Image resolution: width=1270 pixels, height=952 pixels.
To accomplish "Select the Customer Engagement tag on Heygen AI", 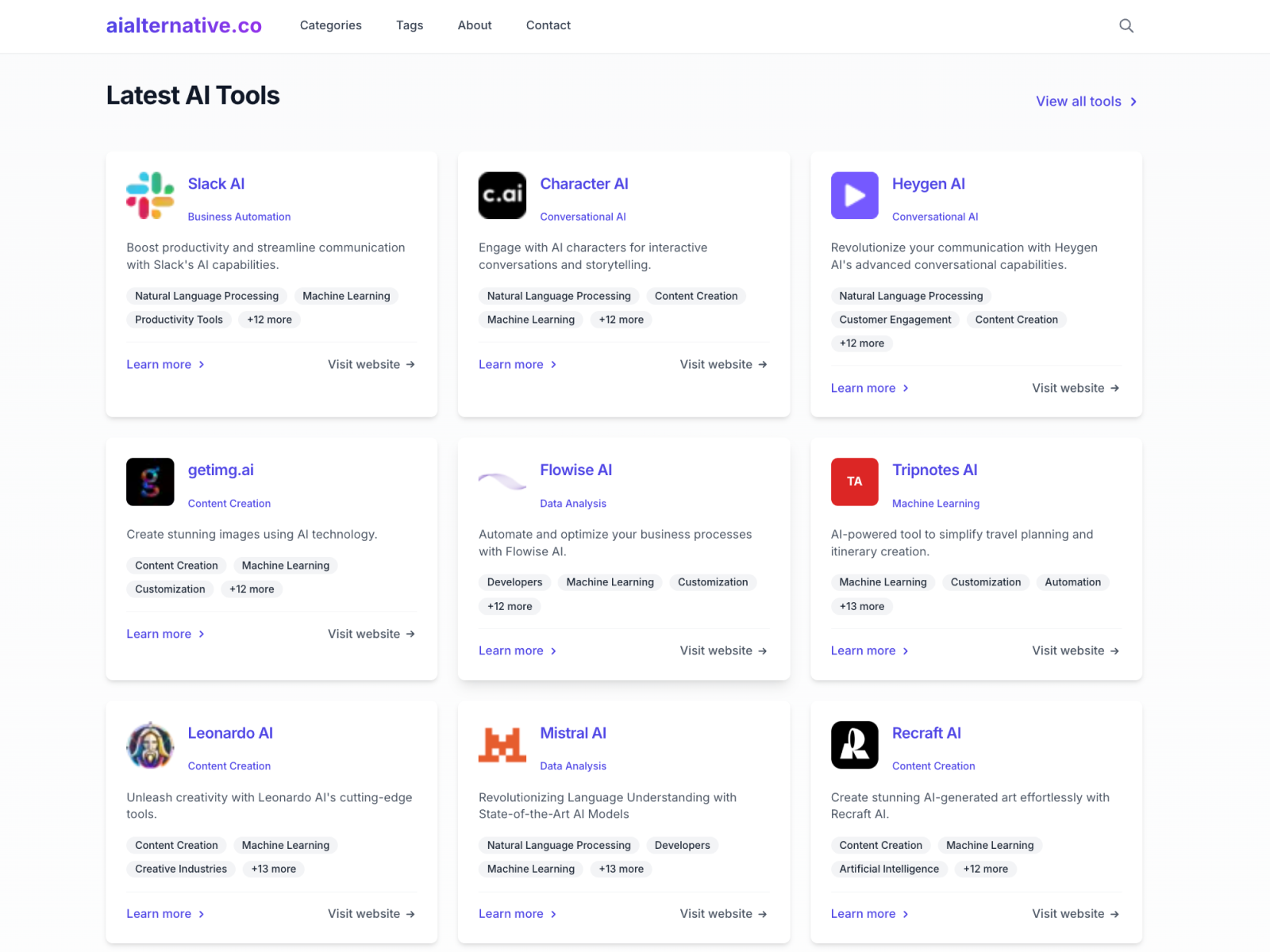I will 895,320.
